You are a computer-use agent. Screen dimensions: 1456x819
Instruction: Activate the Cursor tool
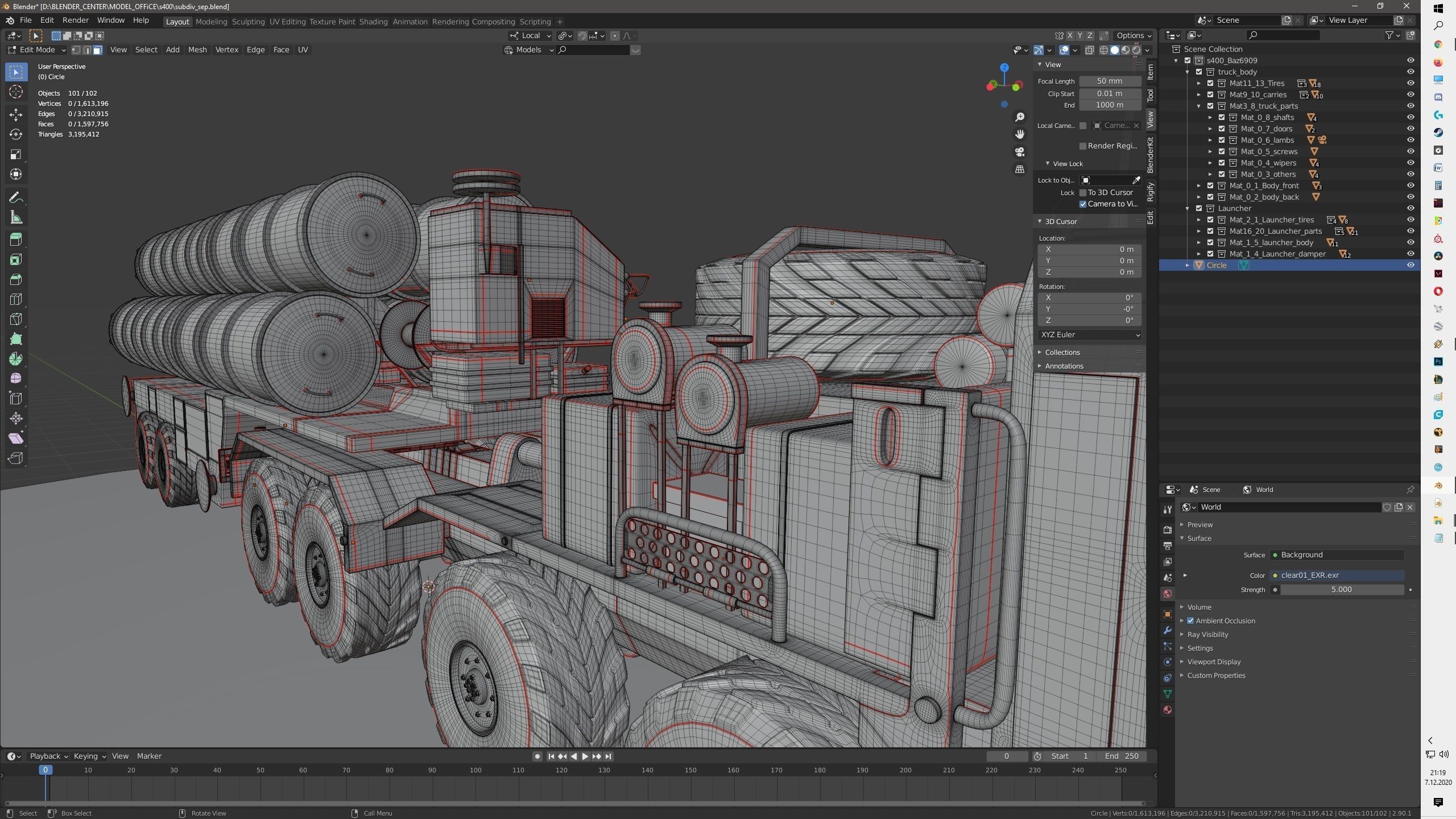16,92
